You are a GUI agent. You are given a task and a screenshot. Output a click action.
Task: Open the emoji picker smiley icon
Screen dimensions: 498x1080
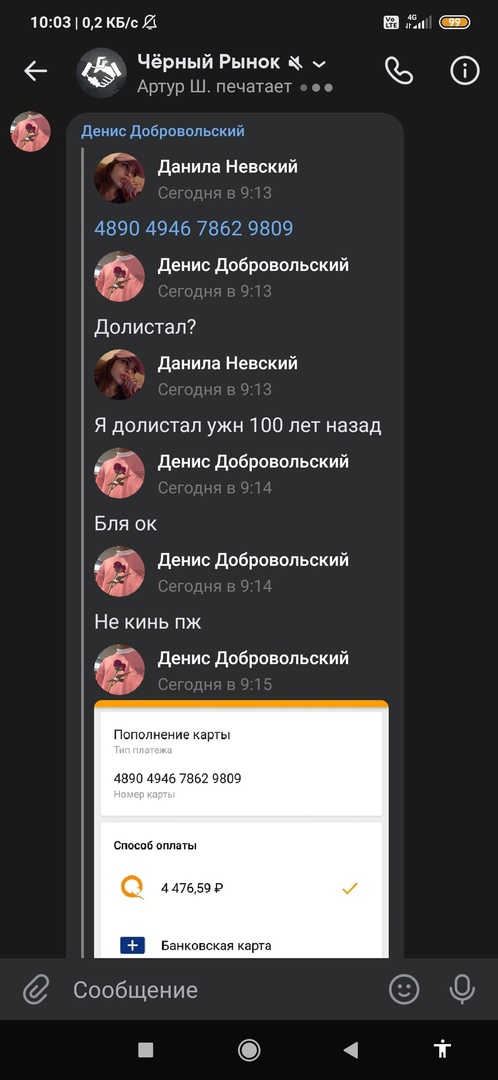pos(404,990)
